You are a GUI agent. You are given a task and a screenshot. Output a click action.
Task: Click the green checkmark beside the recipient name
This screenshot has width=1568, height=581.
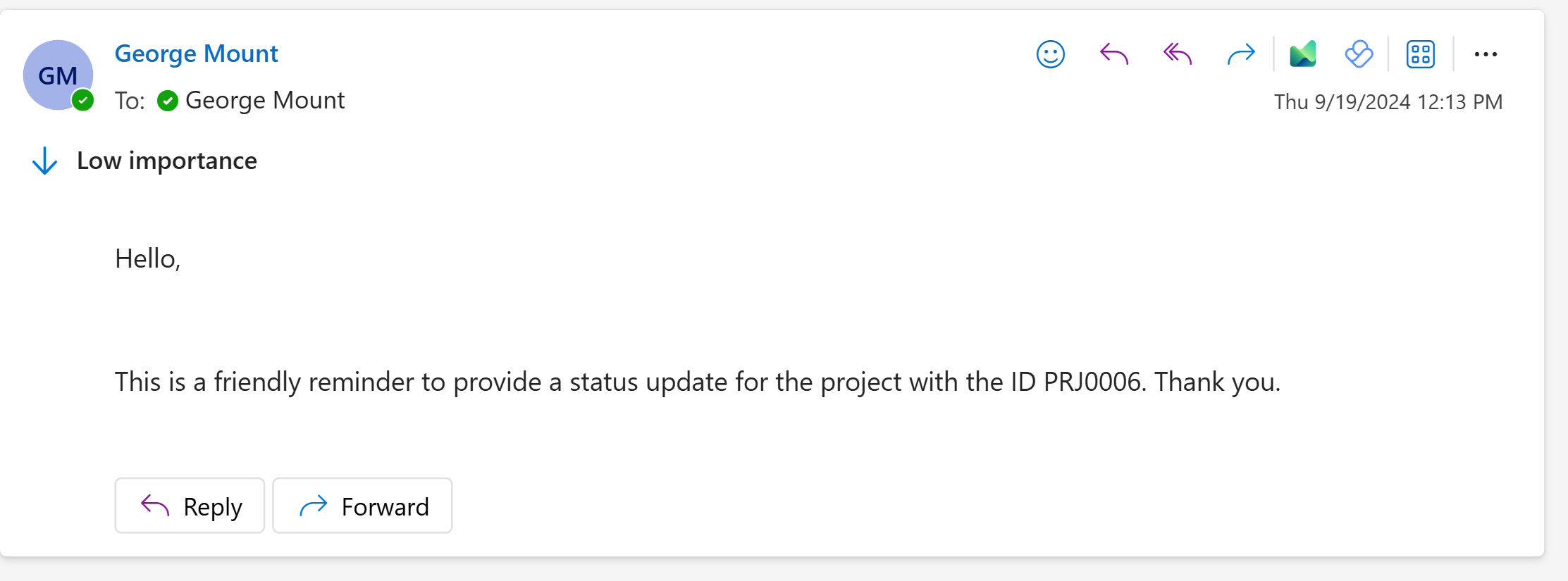pos(168,101)
